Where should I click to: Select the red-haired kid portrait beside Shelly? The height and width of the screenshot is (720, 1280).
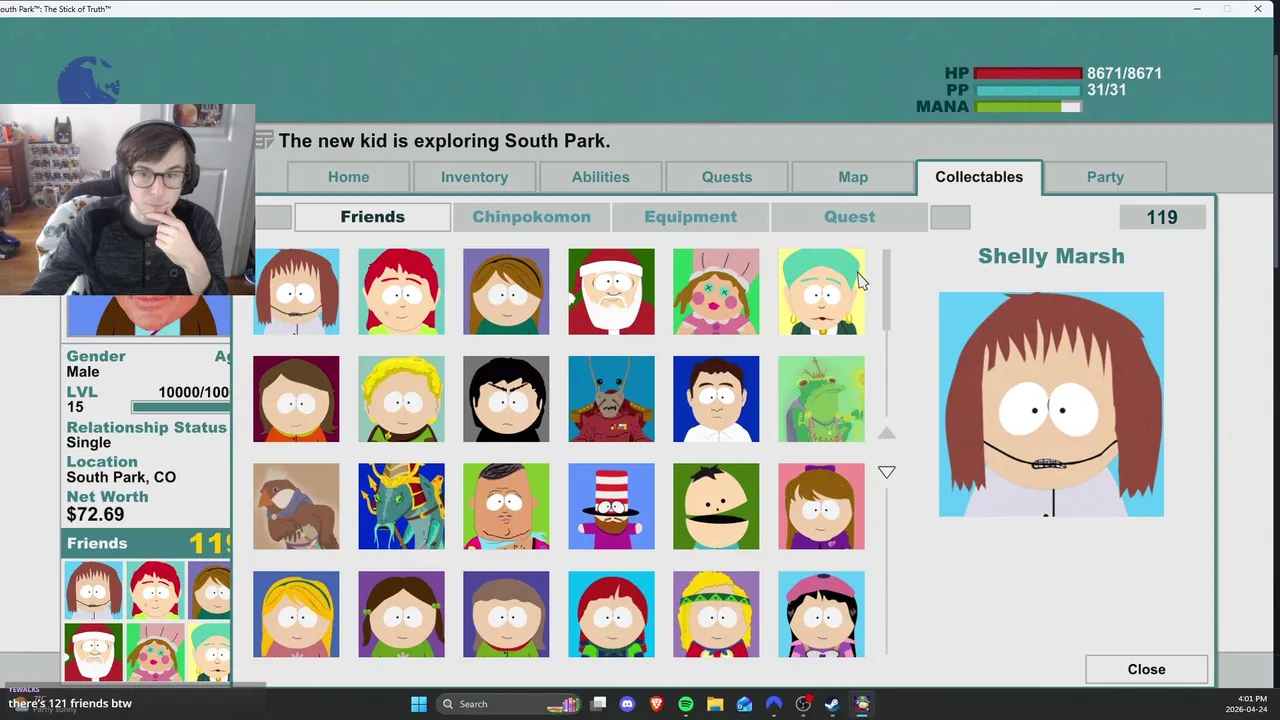click(x=401, y=291)
